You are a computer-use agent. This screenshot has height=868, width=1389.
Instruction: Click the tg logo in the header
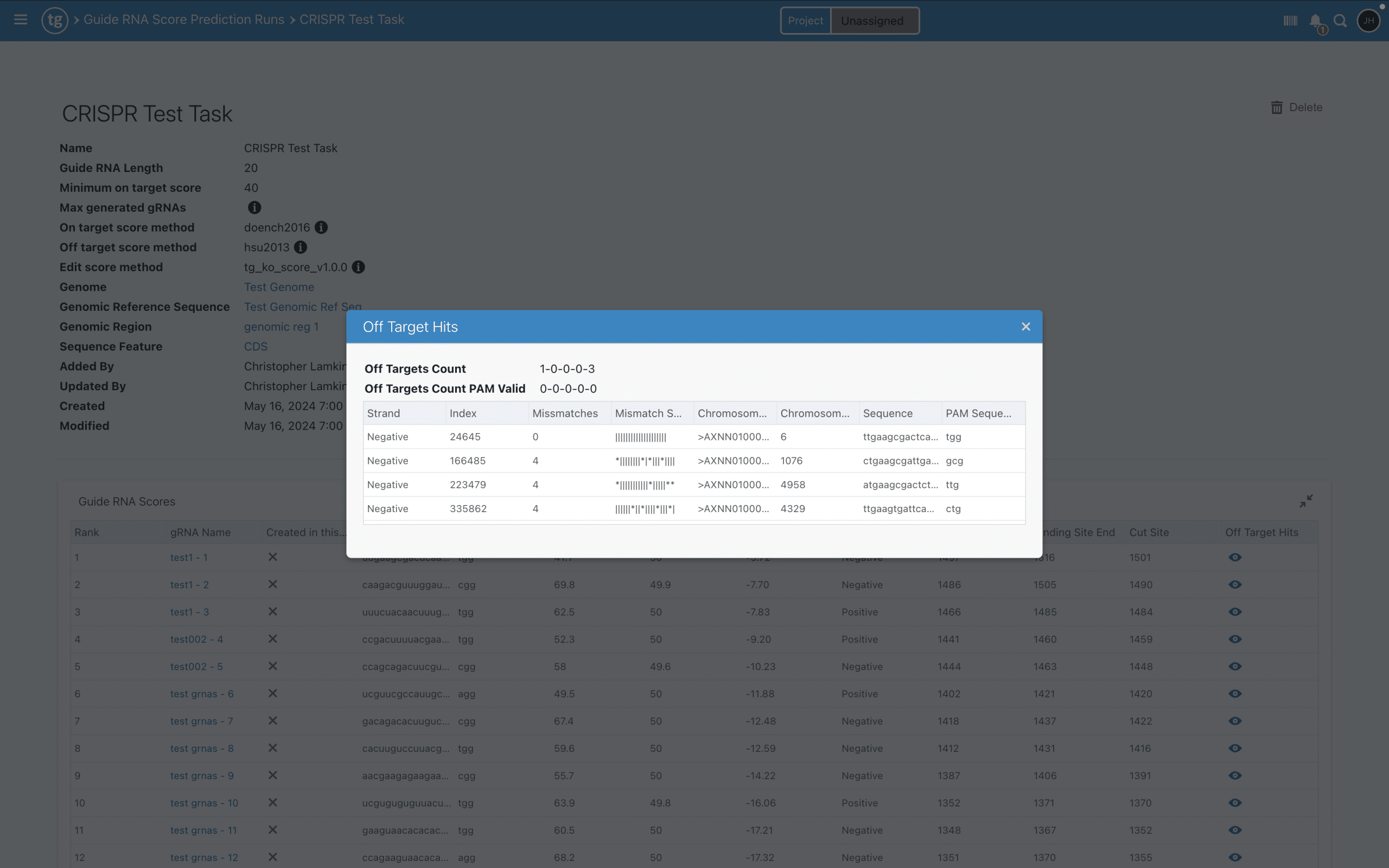pos(54,20)
